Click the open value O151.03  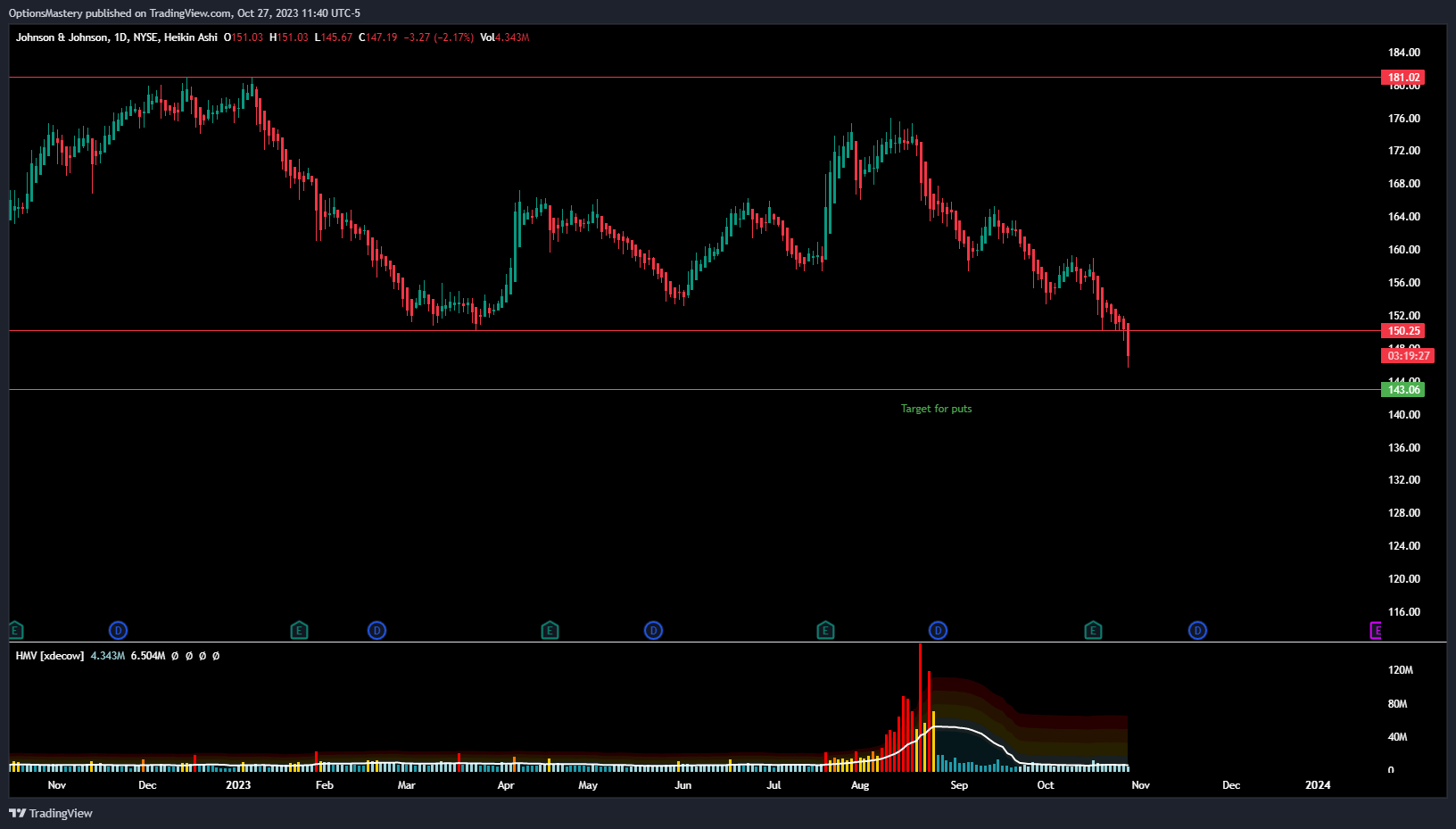pyautogui.click(x=244, y=37)
